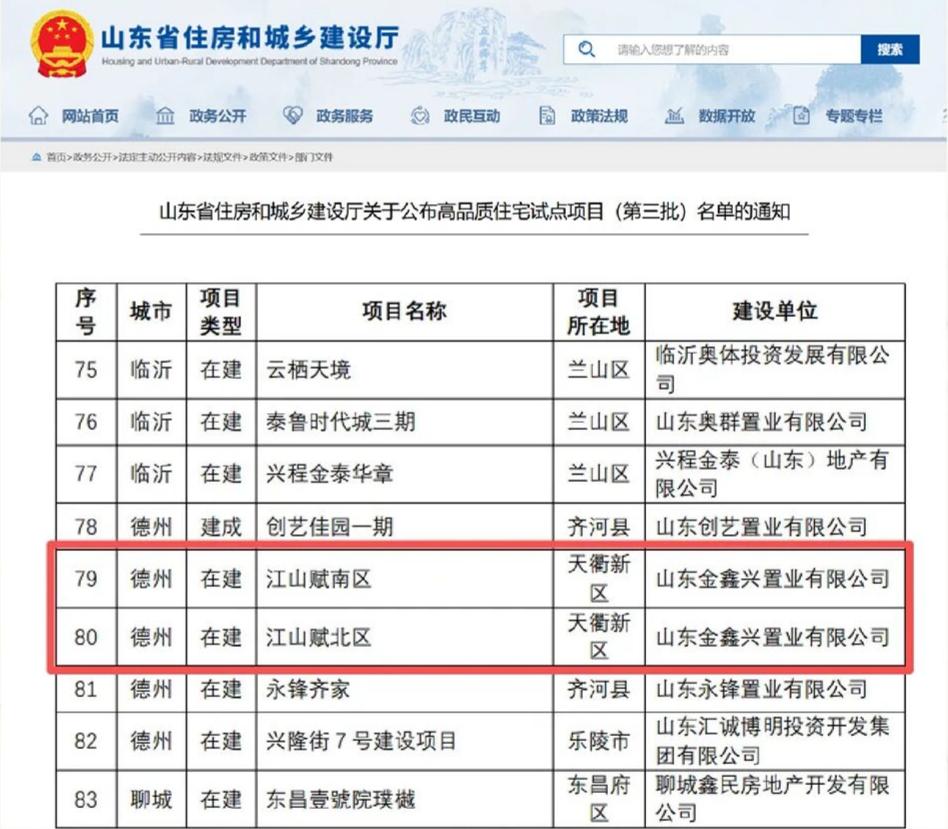Click serial number 83
The width and height of the screenshot is (948, 829).
(86, 799)
